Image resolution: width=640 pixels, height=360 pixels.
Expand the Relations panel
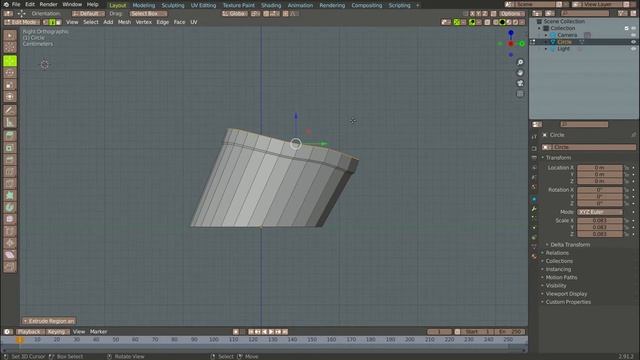click(x=557, y=253)
